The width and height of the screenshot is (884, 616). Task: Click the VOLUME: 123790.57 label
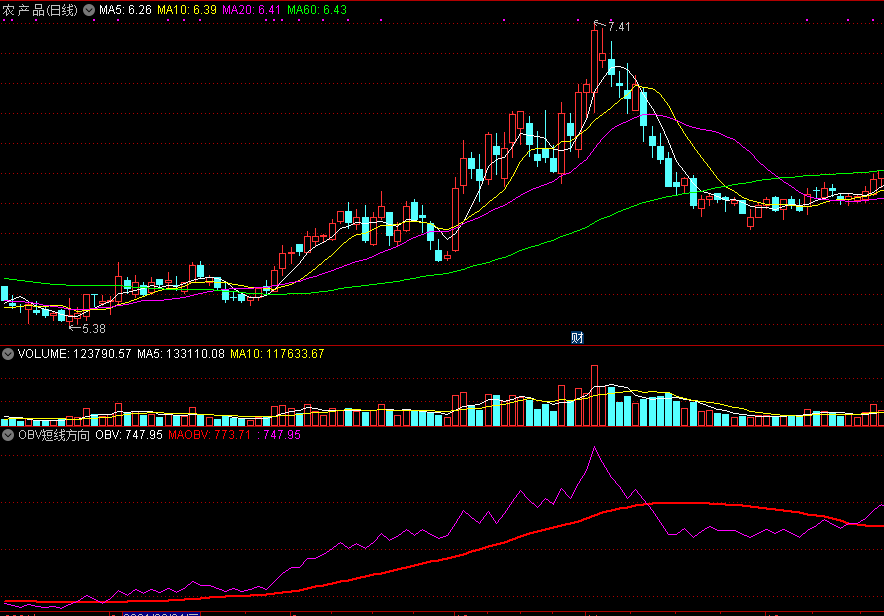(x=74, y=354)
